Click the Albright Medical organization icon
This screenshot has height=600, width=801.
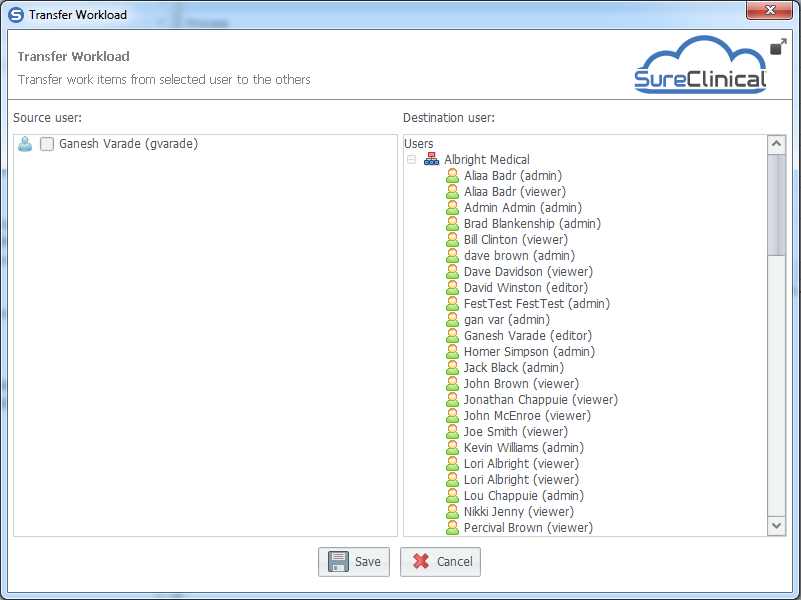click(432, 159)
